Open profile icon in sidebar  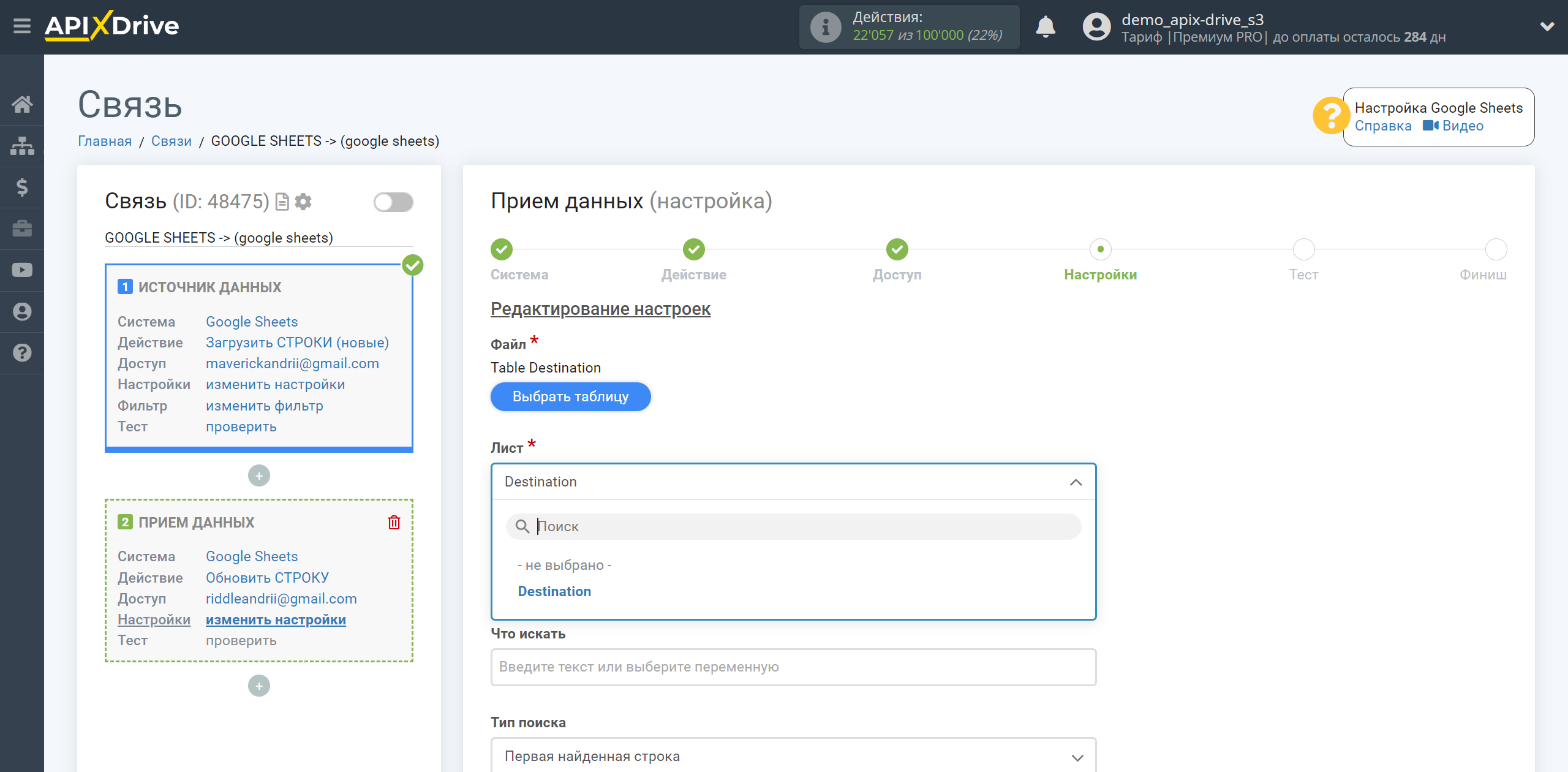tap(22, 311)
